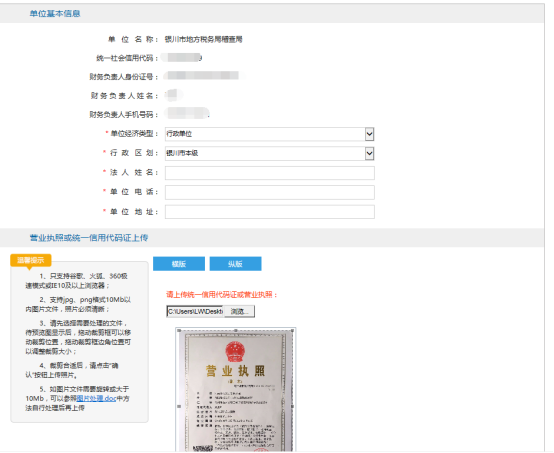Choose the 纵版 layout button
The image size is (554, 453).
[x=235, y=264]
